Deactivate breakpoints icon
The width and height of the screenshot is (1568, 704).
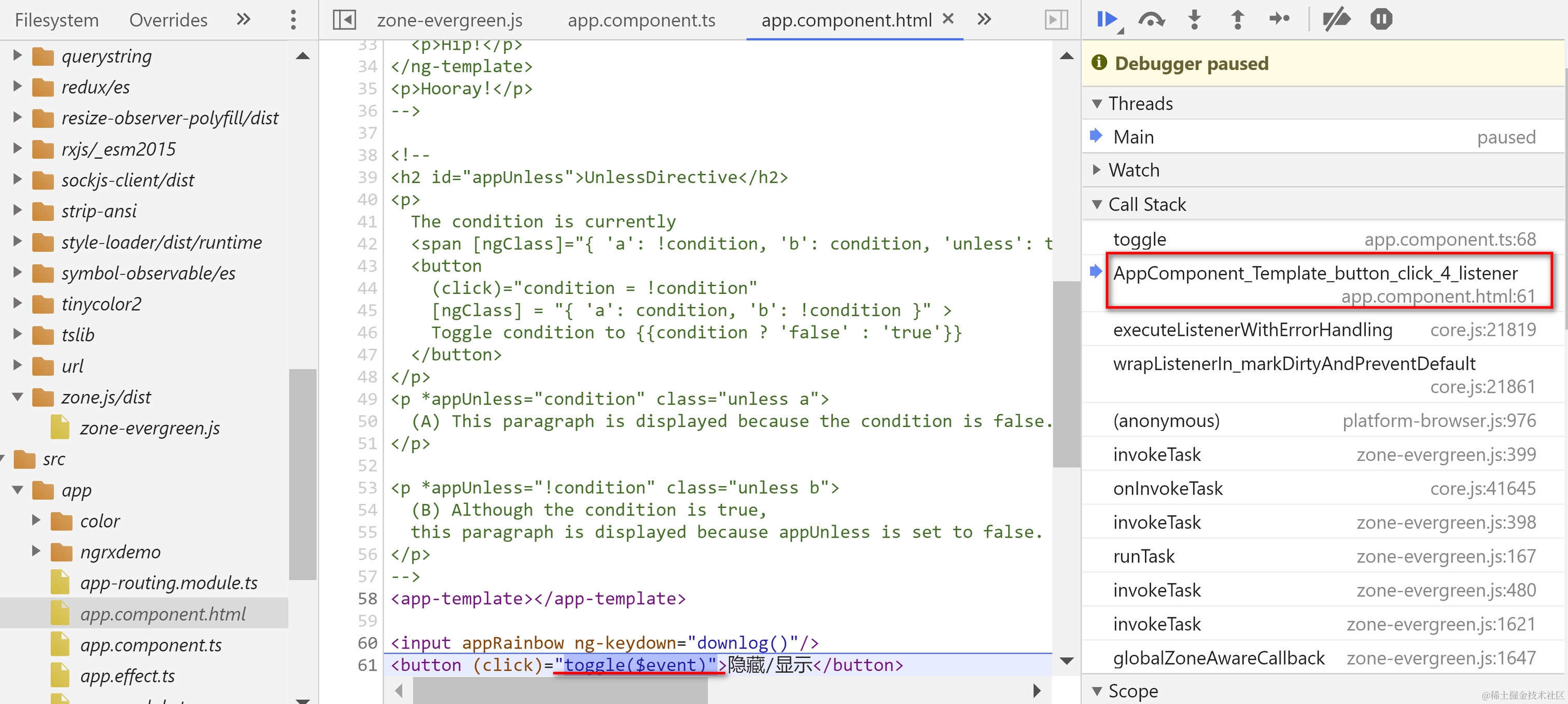[x=1336, y=20]
